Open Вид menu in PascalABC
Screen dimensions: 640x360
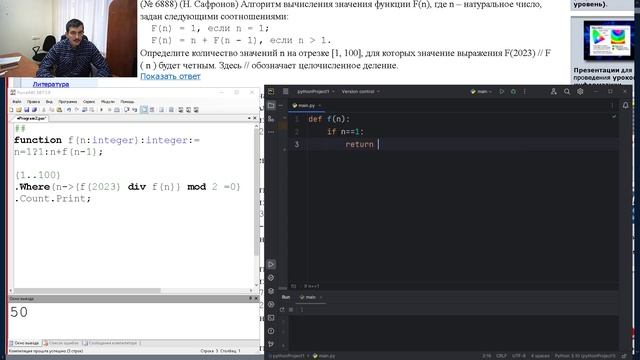tap(49, 102)
